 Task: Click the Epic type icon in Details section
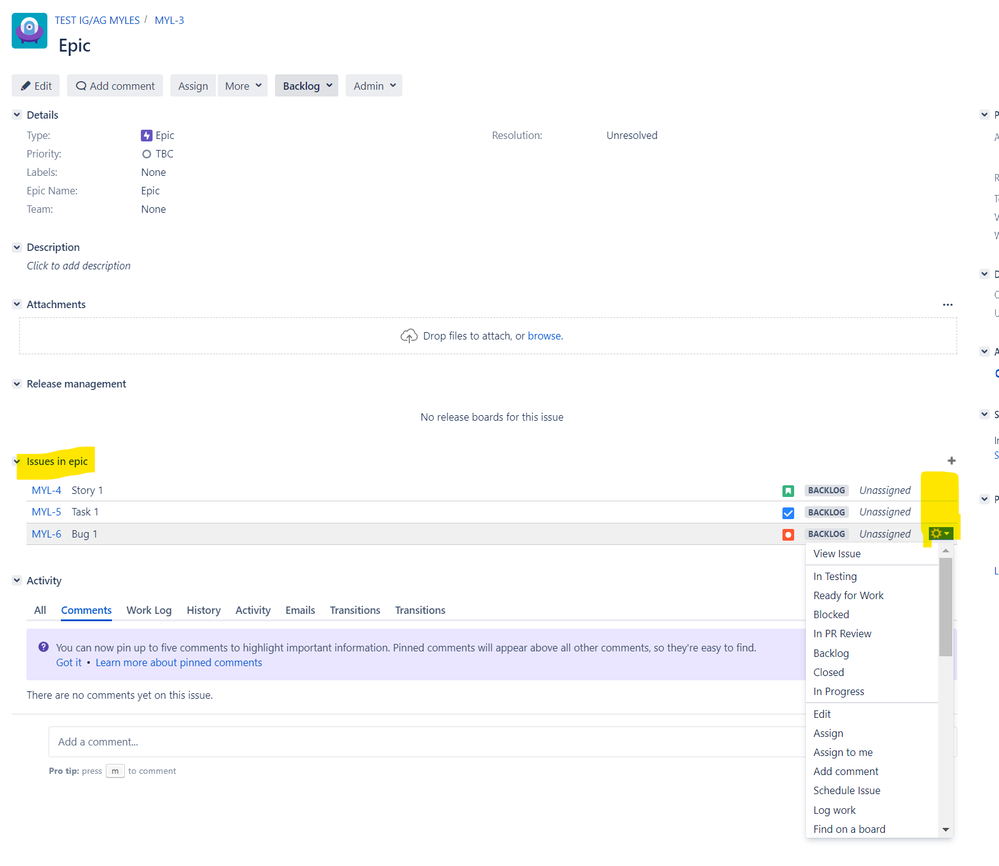click(x=146, y=135)
